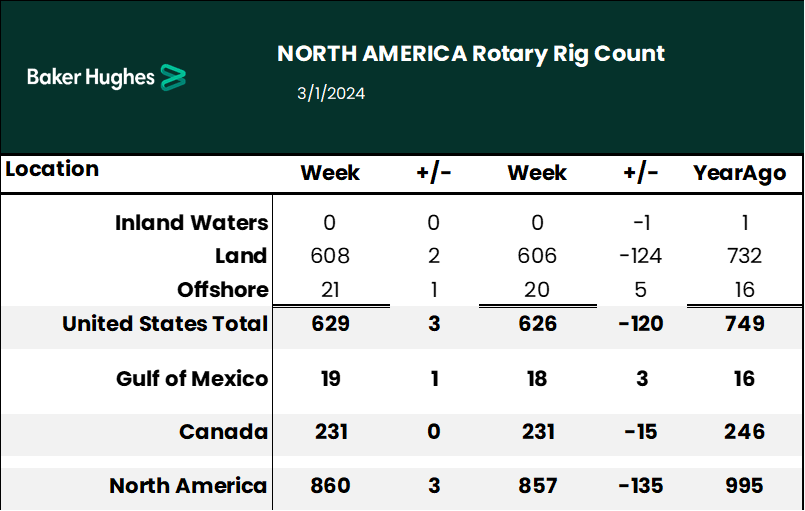Select the Location column header

[52, 169]
